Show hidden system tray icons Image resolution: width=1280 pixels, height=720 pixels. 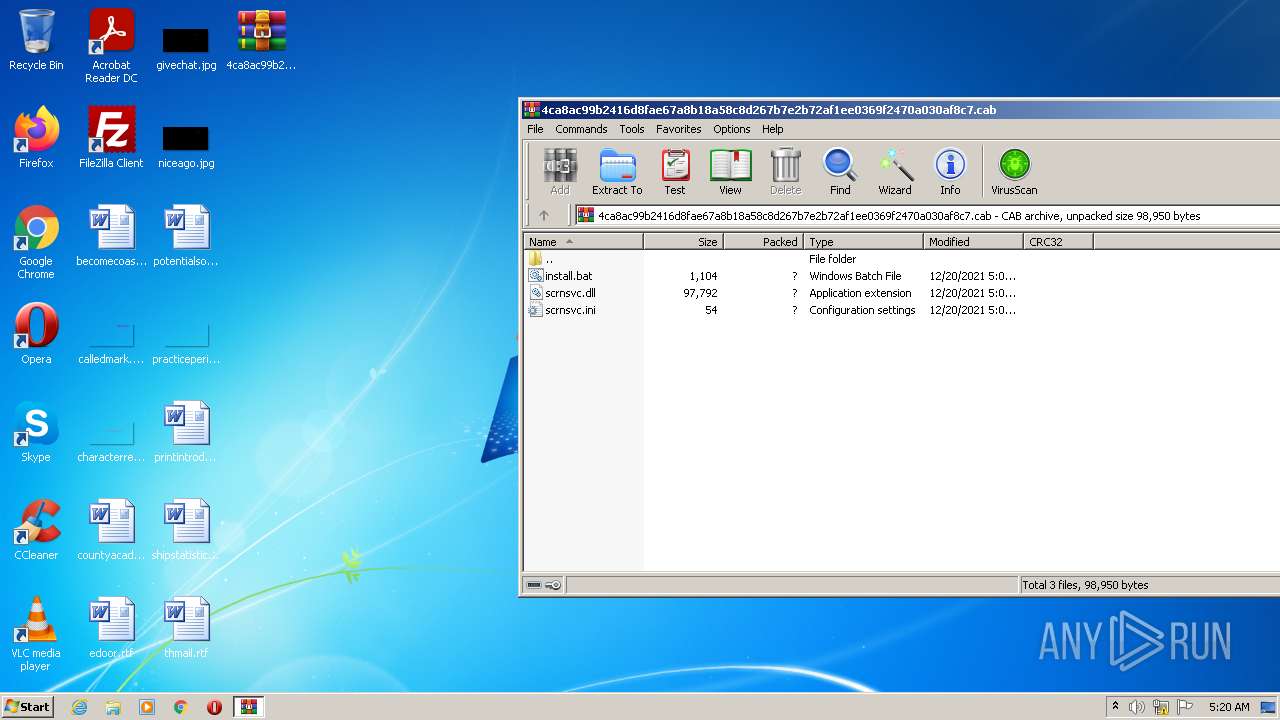[1116, 707]
